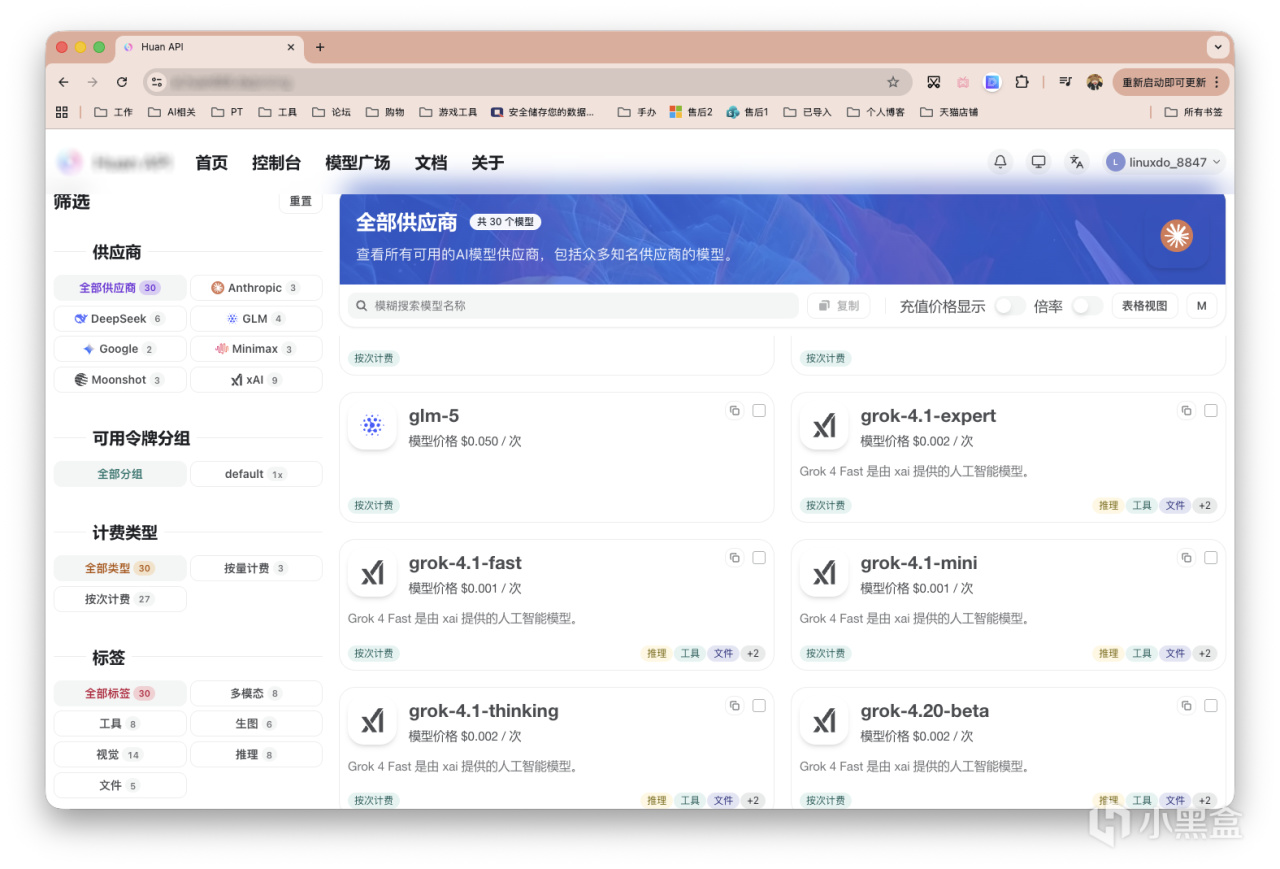Select the grok-4.1-expert card checkbox

pos(1211,410)
